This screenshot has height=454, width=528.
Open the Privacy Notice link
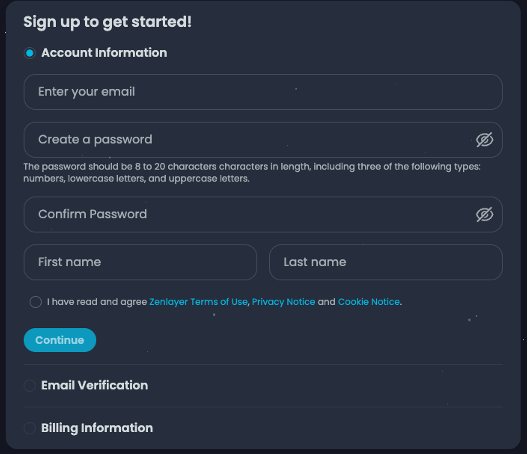click(284, 302)
